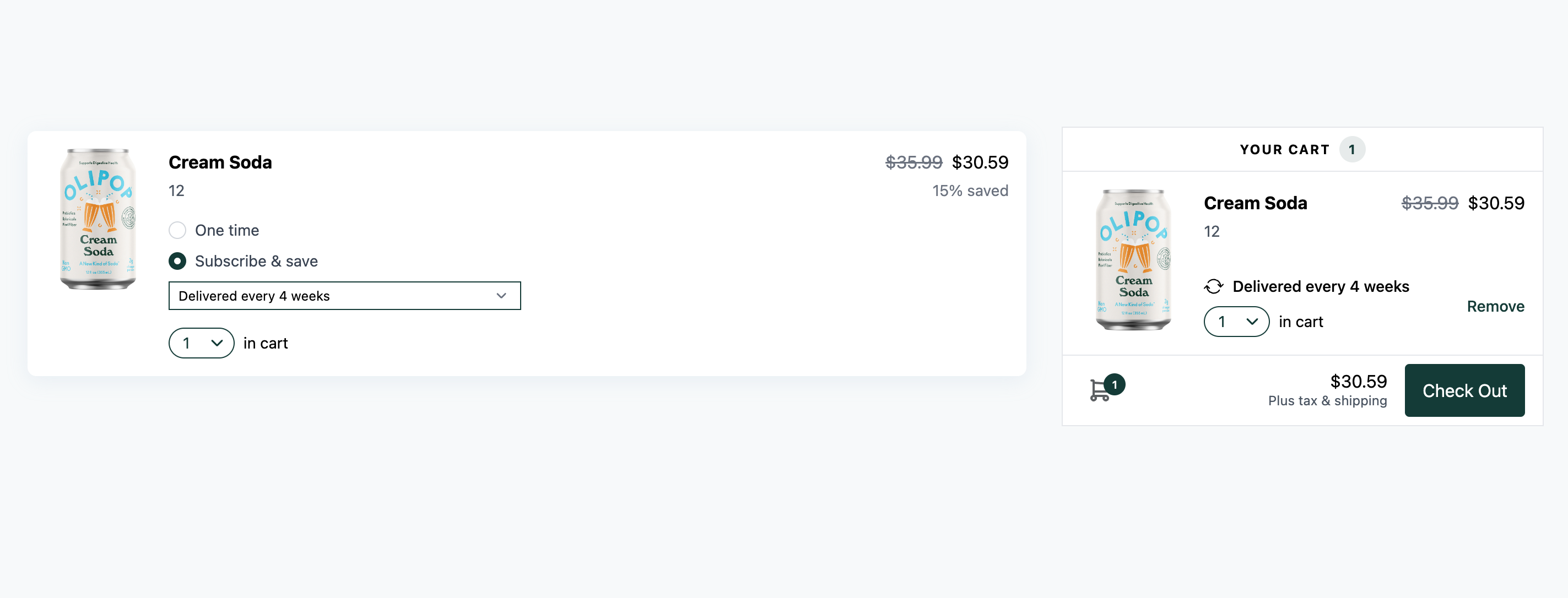Open the Delivered every 4 weeks dropdown
The width and height of the screenshot is (1568, 598).
(x=344, y=296)
